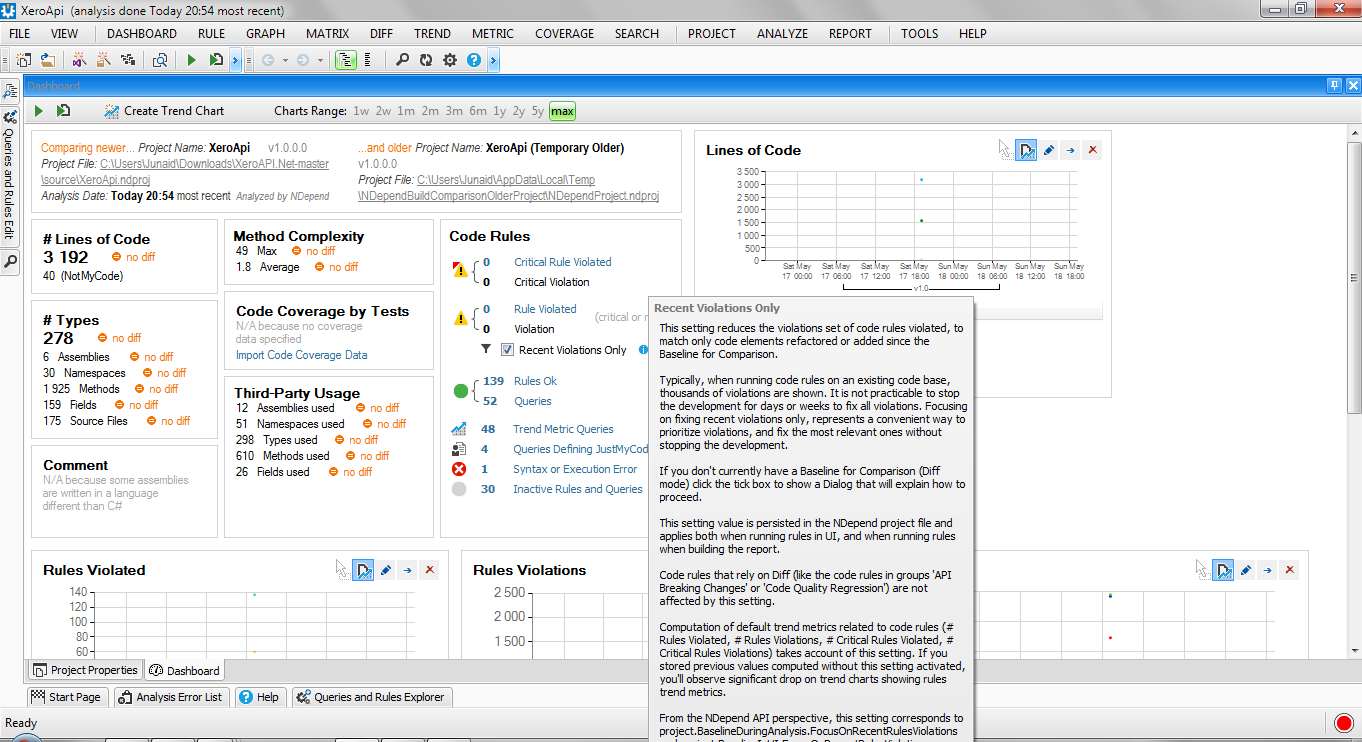Expand first toolbar overflow chevron
1362x742 pixels.
tap(236, 60)
